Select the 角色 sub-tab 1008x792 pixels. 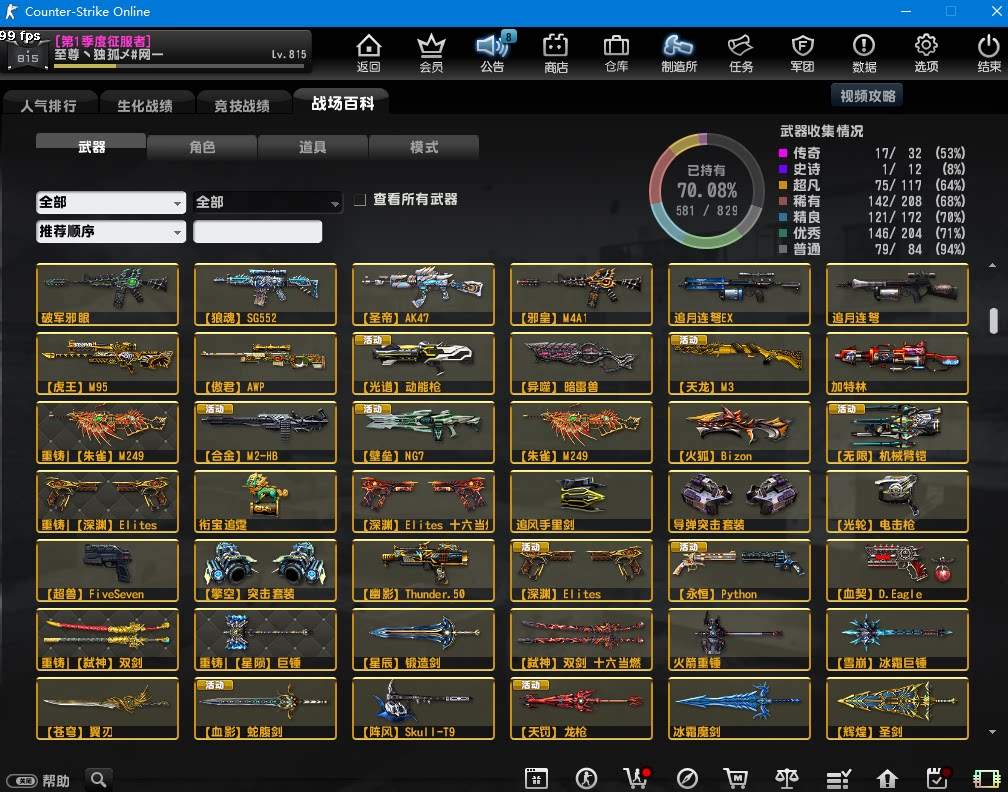click(202, 147)
